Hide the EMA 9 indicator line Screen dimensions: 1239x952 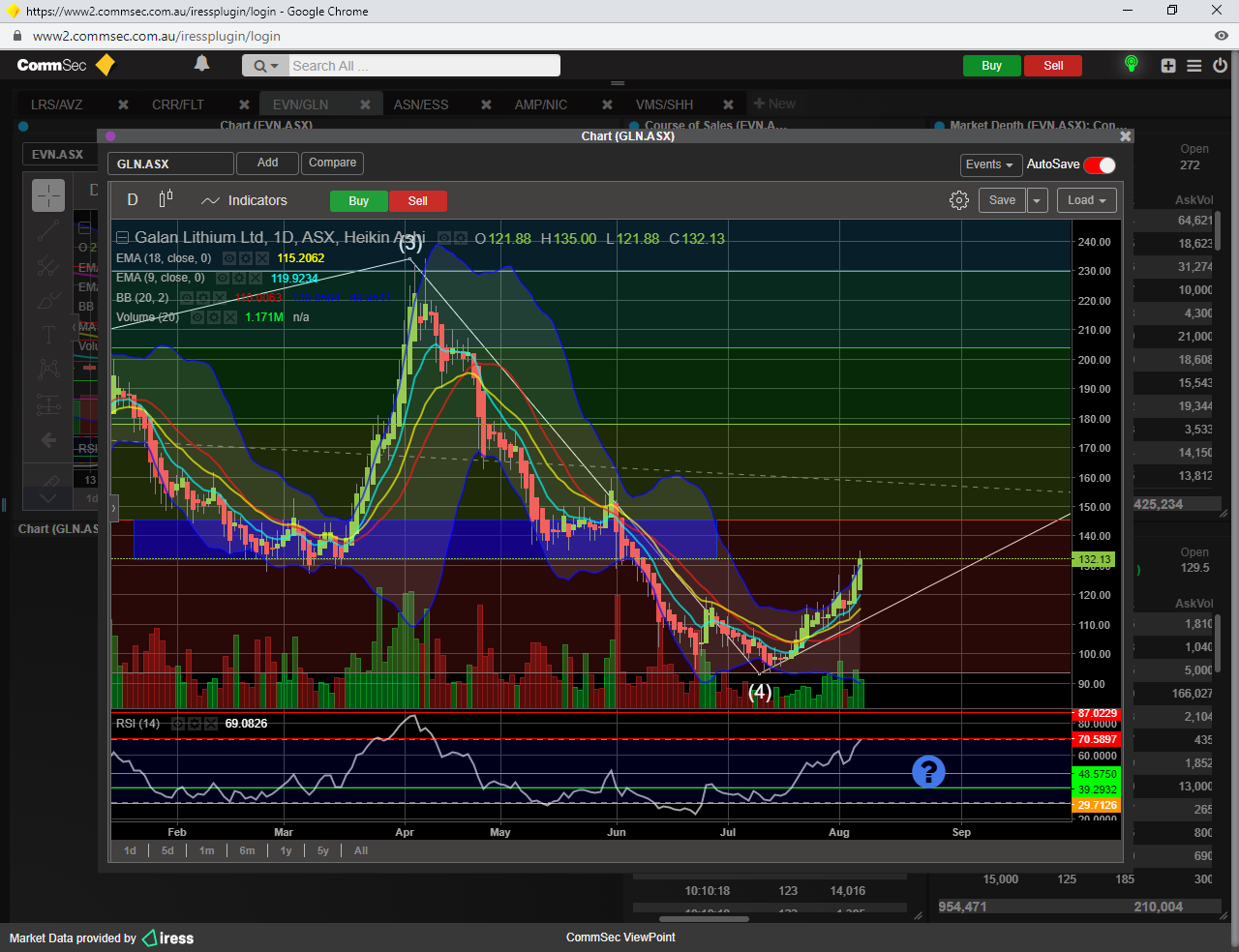click(223, 278)
